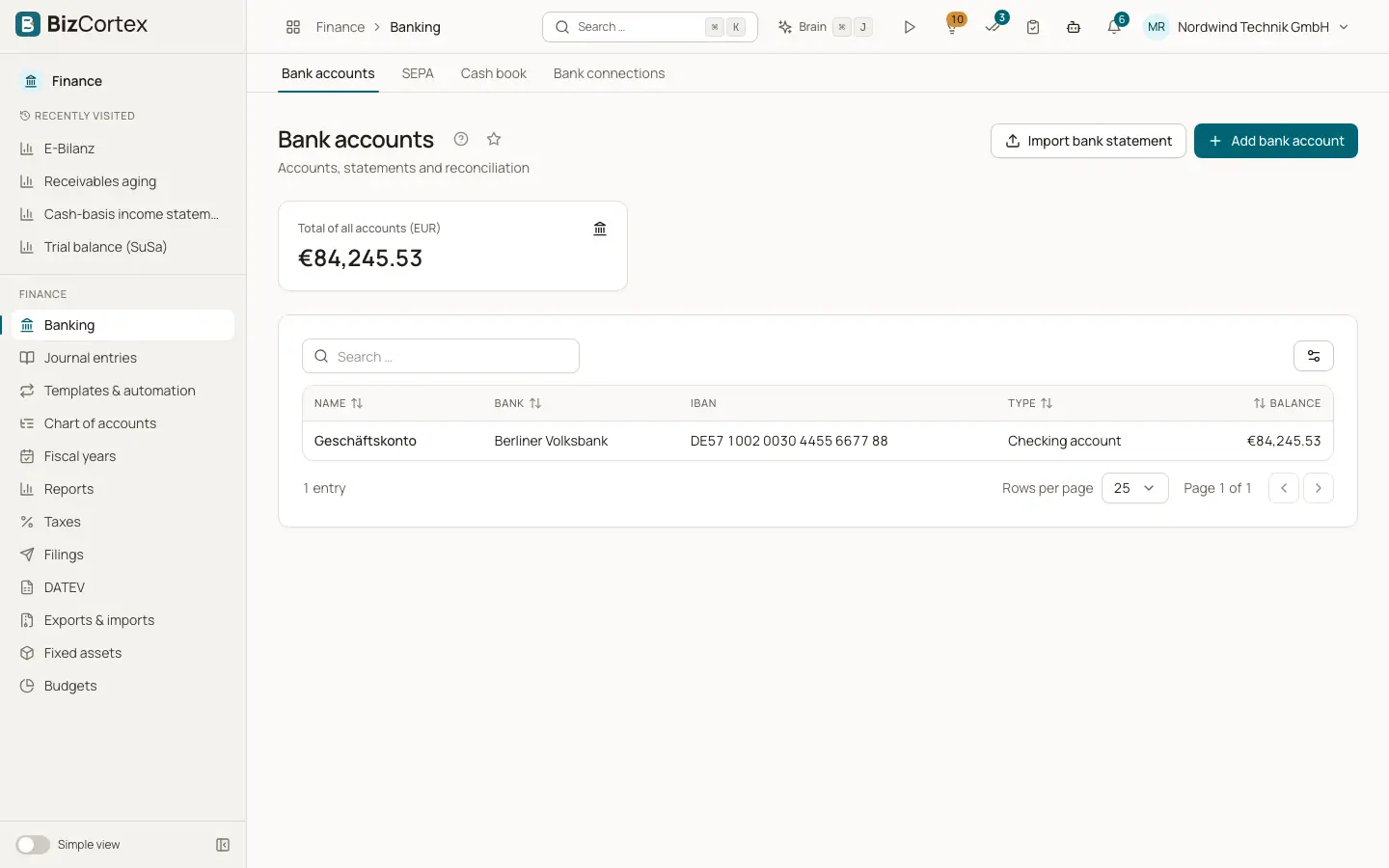Viewport: 1389px width, 868px height.
Task: Open Fixed assets in sidebar
Action: pos(123,653)
